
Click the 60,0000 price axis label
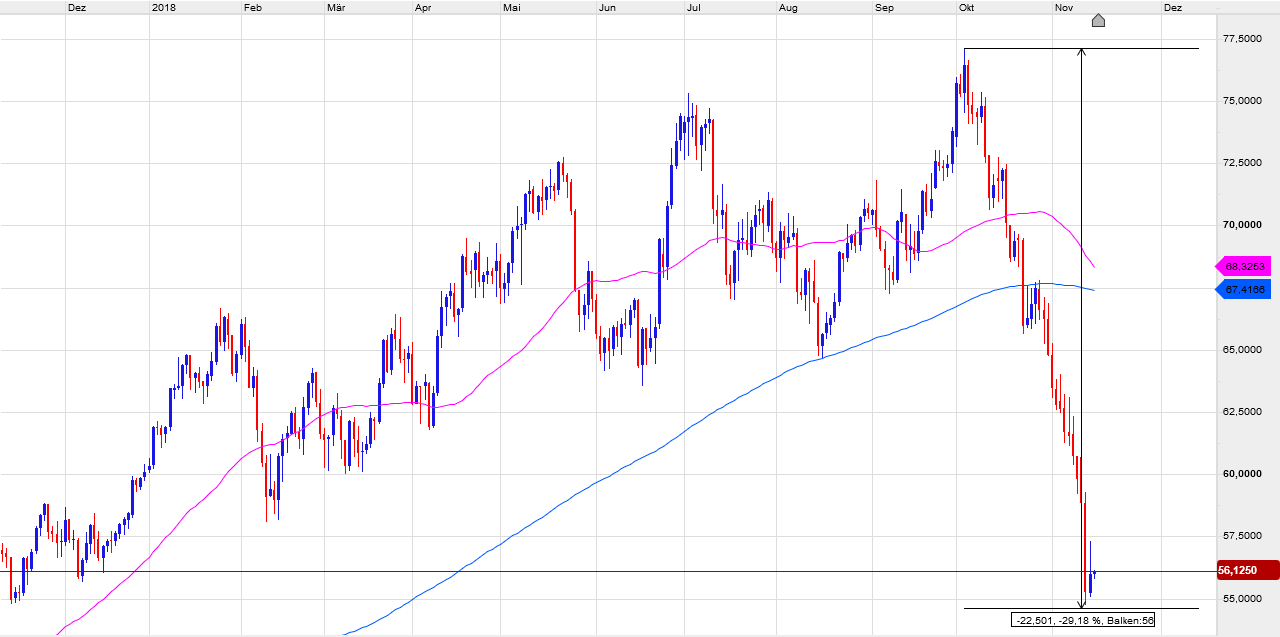coord(1240,474)
